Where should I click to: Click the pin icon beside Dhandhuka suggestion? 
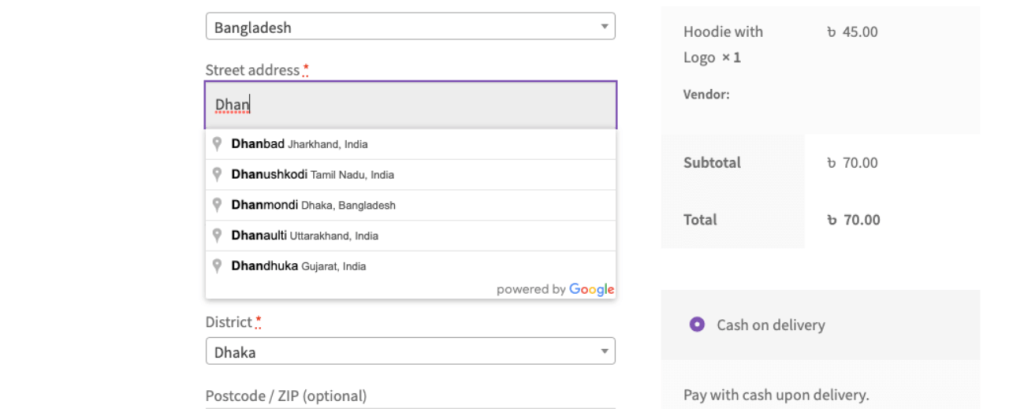217,266
